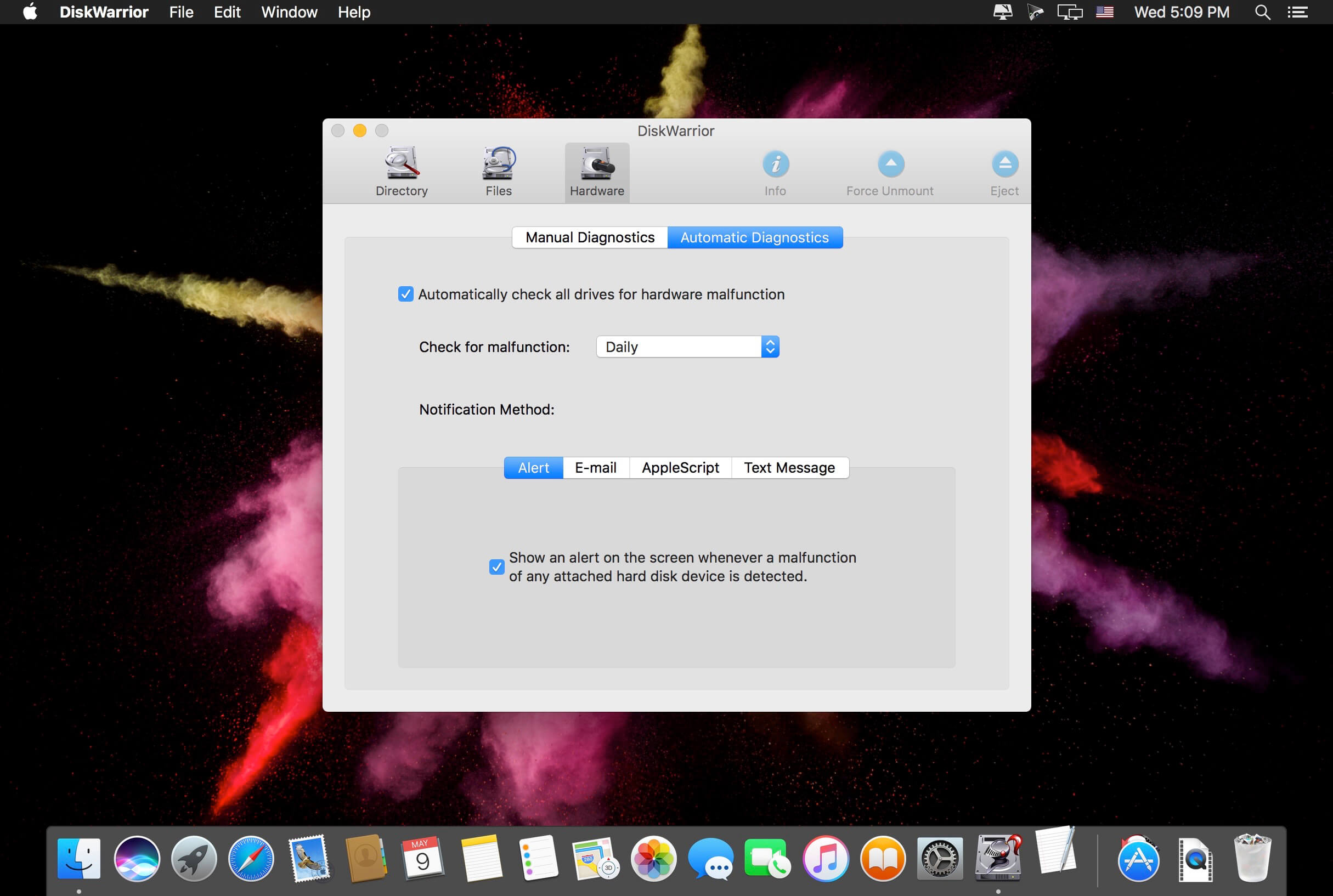Expand the Check for malfunction dropdown

[770, 346]
